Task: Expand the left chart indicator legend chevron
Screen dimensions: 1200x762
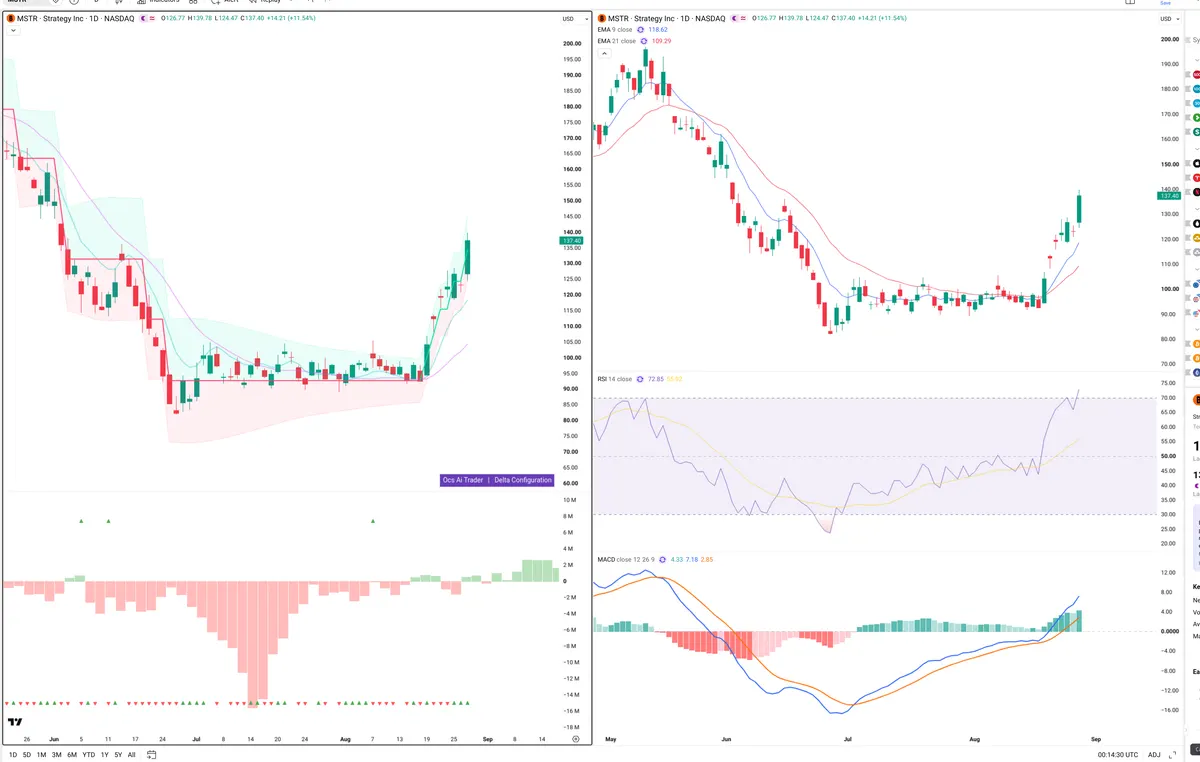Action: (x=13, y=31)
